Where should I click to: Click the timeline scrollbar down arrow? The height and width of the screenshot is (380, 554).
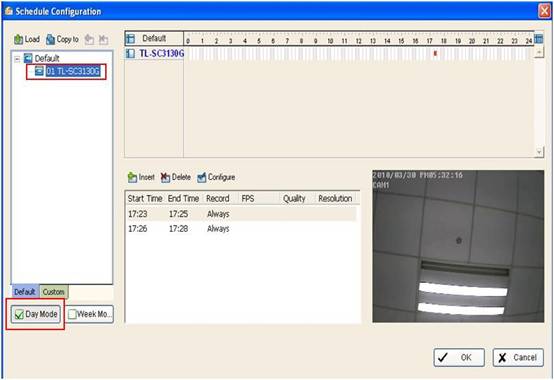[x=539, y=152]
